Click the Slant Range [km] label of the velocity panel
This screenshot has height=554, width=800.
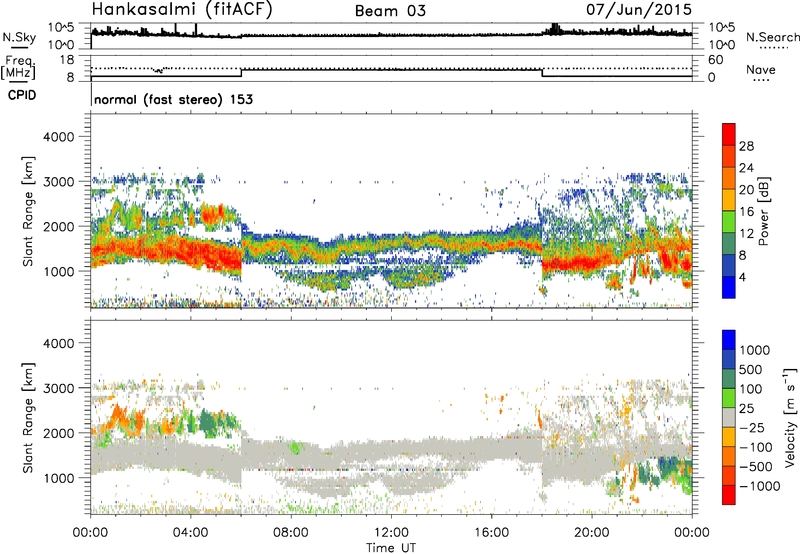(28, 417)
